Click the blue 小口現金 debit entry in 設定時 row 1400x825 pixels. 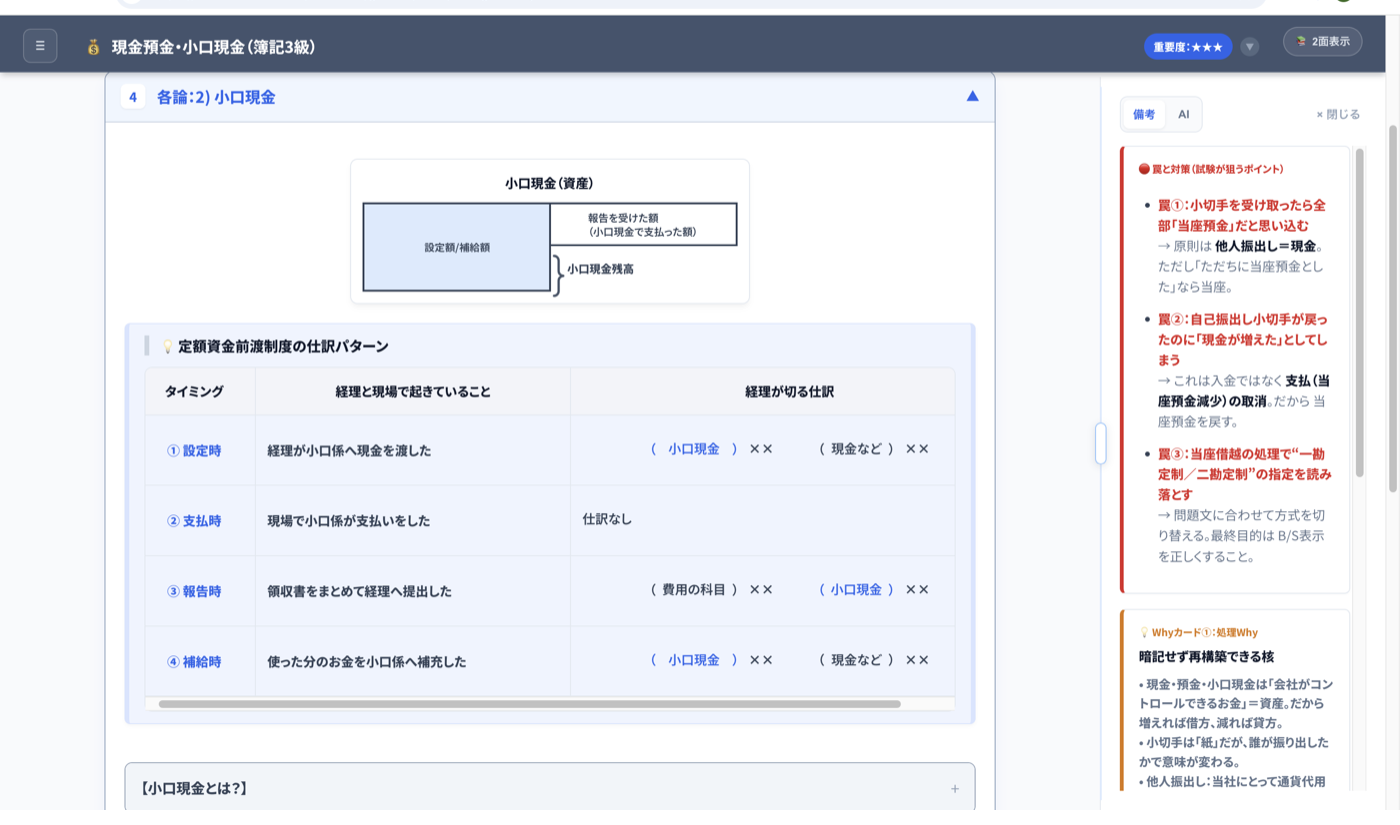pos(694,449)
